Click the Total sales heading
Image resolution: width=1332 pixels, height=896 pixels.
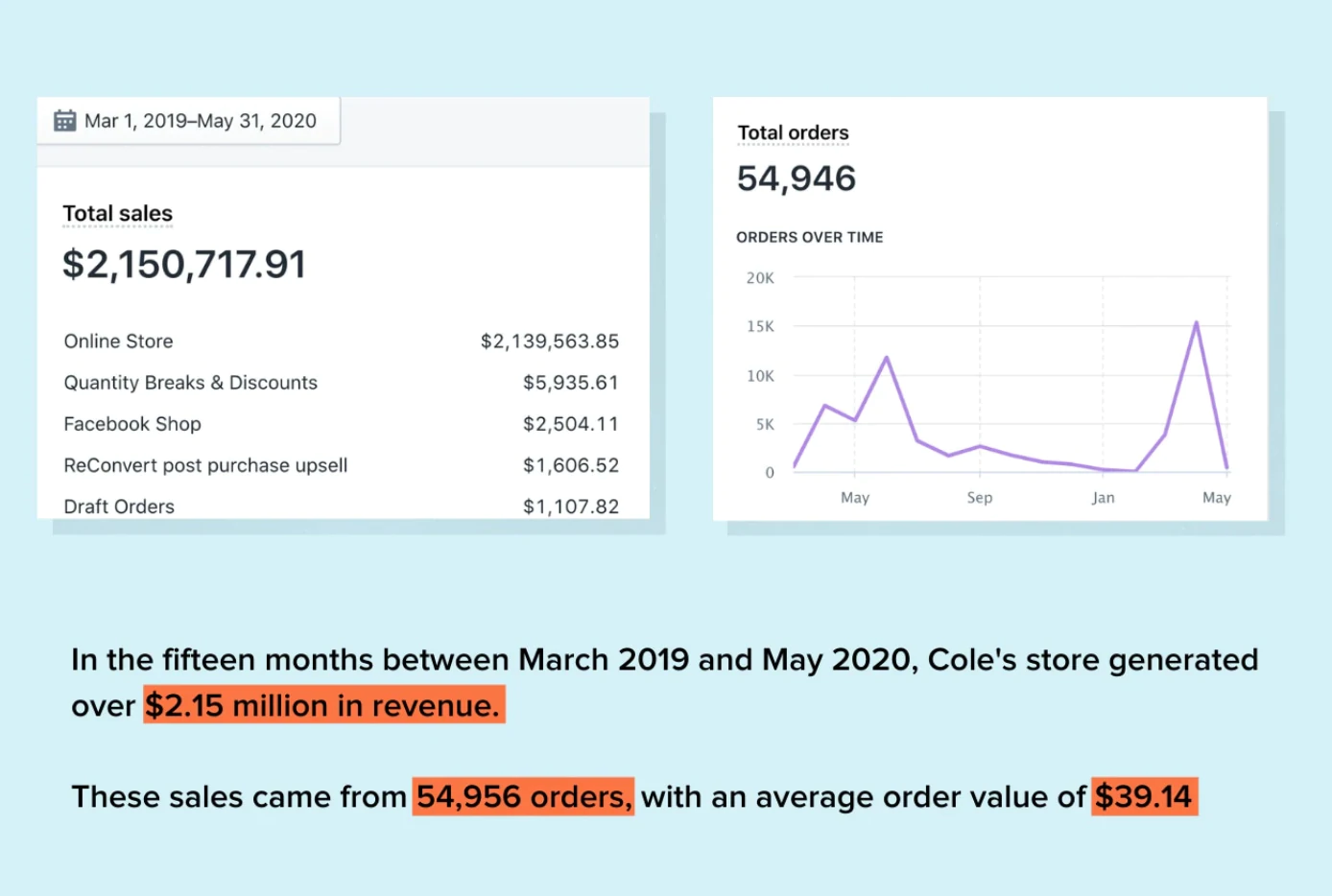pyautogui.click(x=118, y=213)
